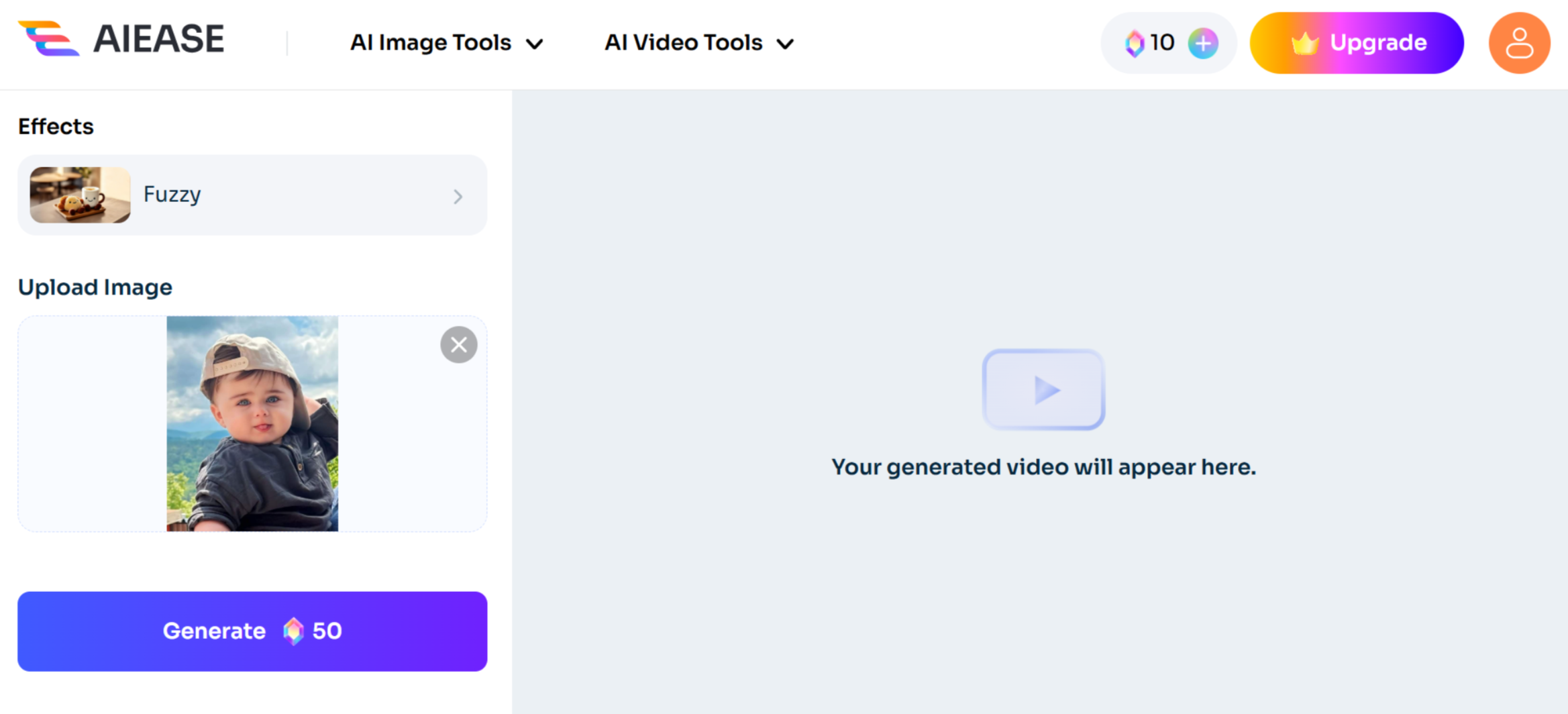The width and height of the screenshot is (1568, 714).
Task: Select AI Video Tools menu item
Action: (x=683, y=42)
